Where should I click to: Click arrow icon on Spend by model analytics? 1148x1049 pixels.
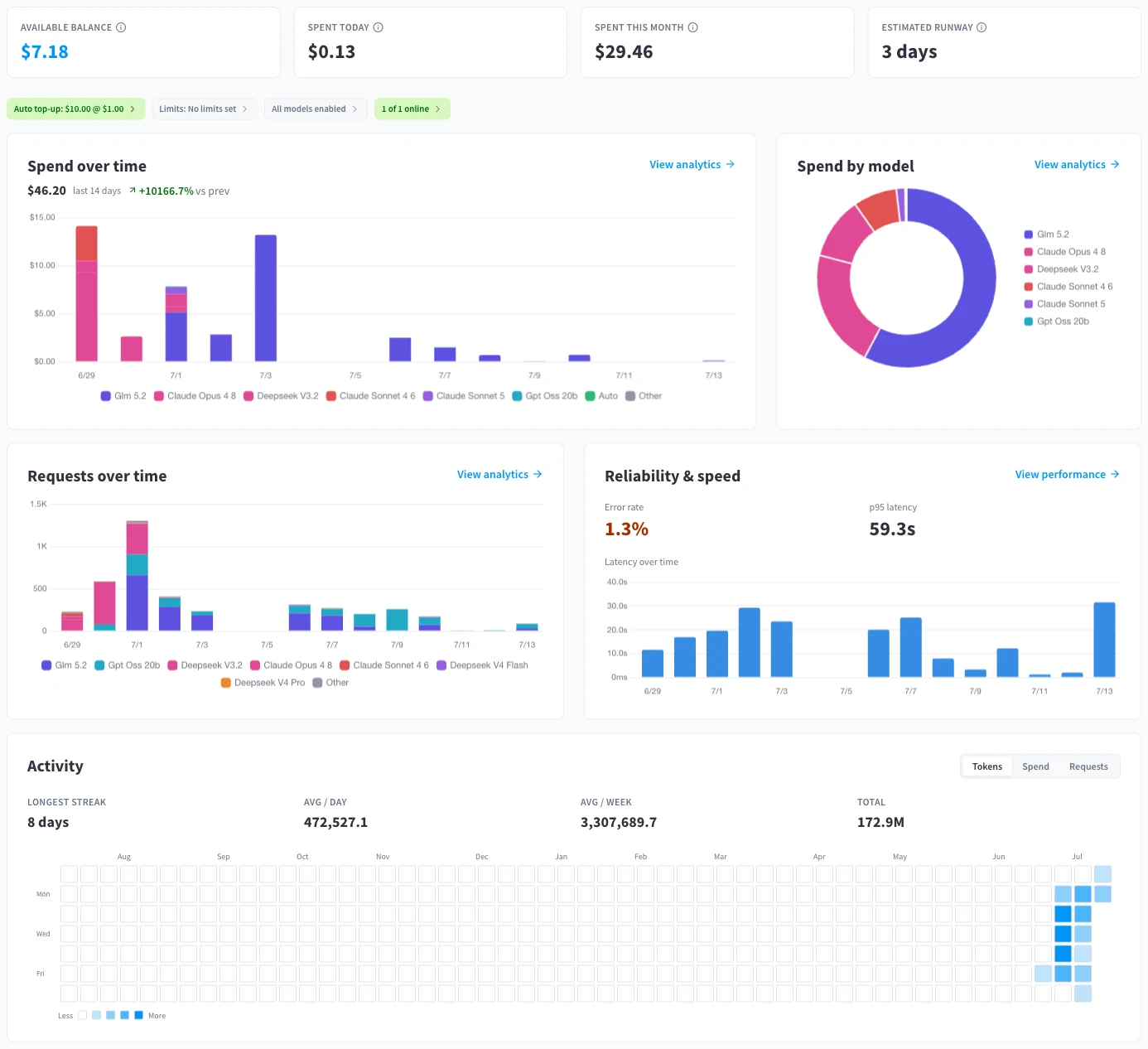1115,164
